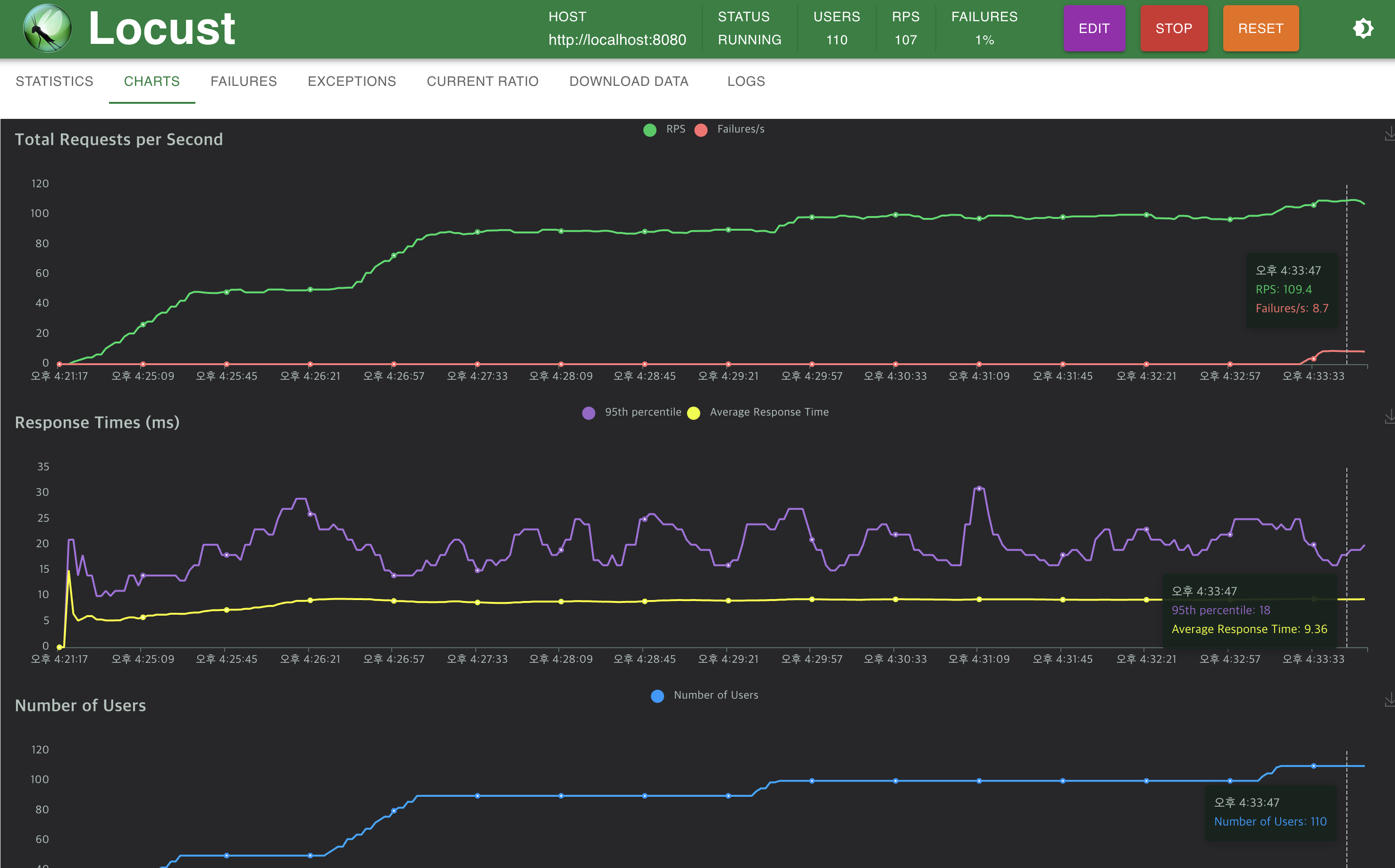The width and height of the screenshot is (1395, 868).
Task: Click the blue Number of Users swatch
Action: [657, 696]
